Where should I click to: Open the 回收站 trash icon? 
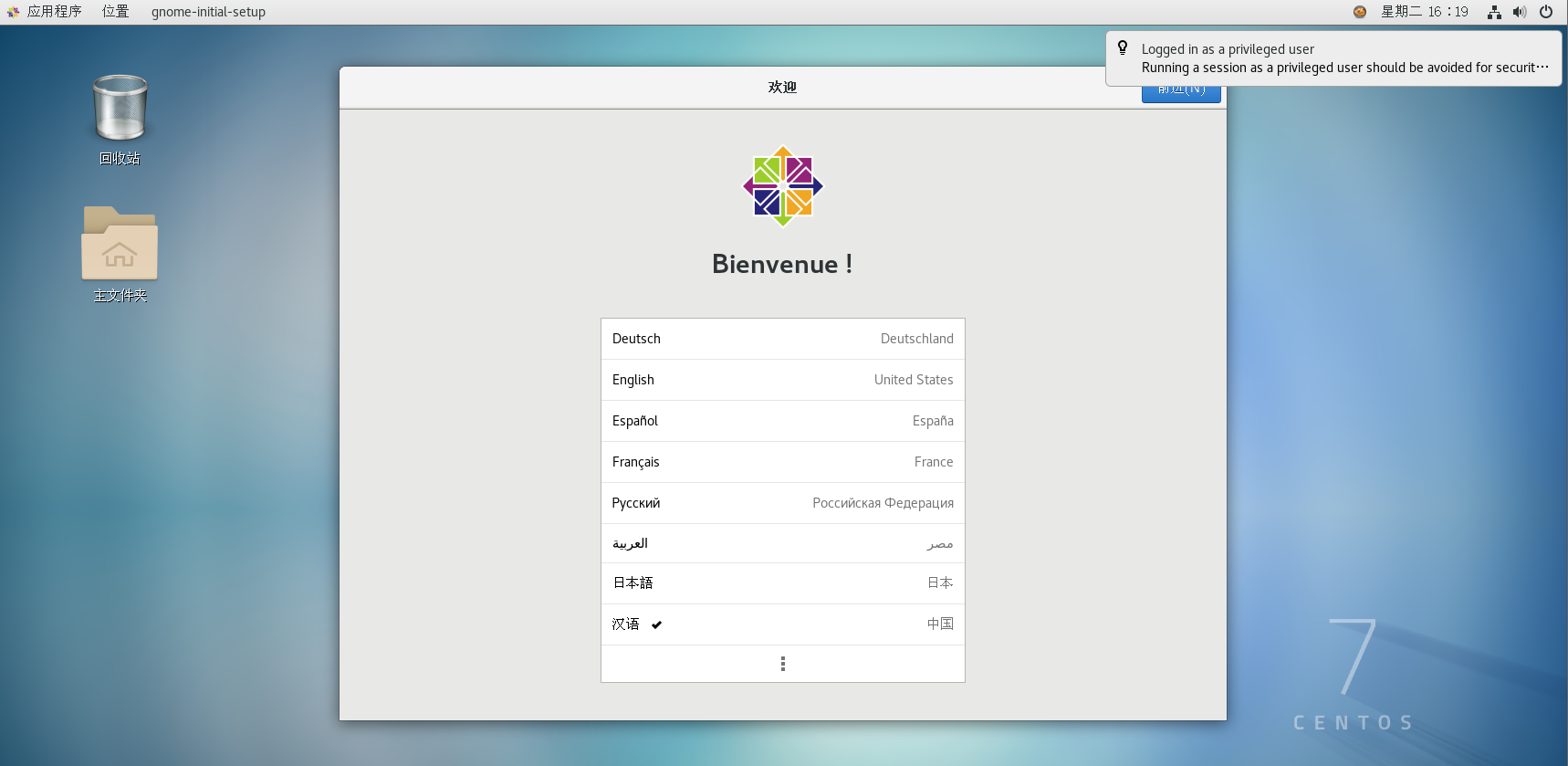point(120,110)
